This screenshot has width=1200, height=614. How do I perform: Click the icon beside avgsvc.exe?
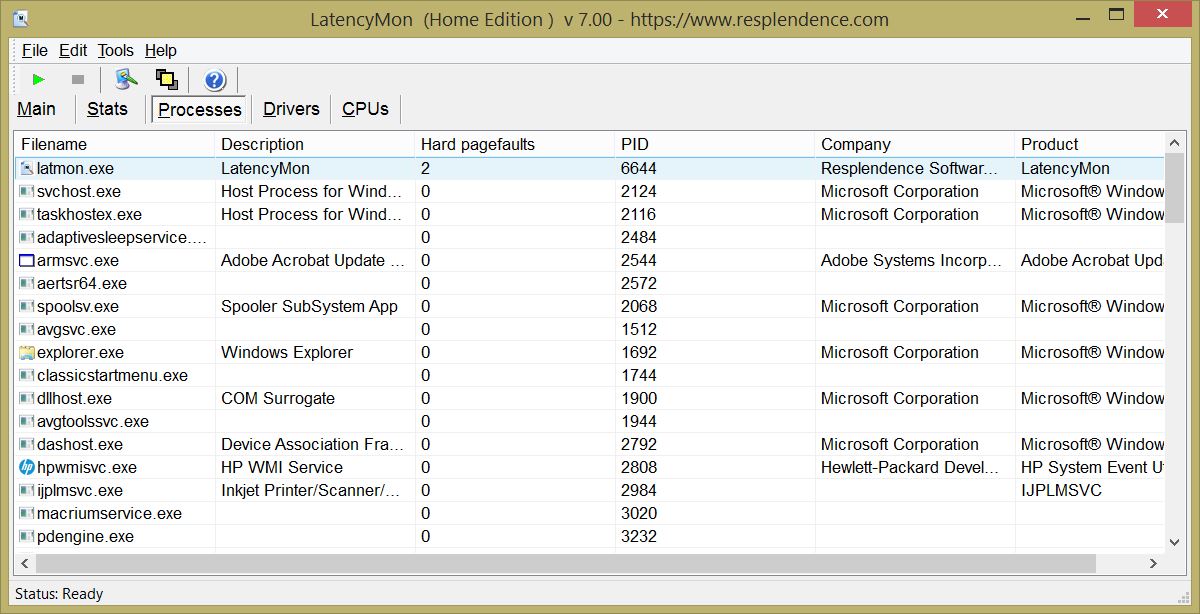27,330
